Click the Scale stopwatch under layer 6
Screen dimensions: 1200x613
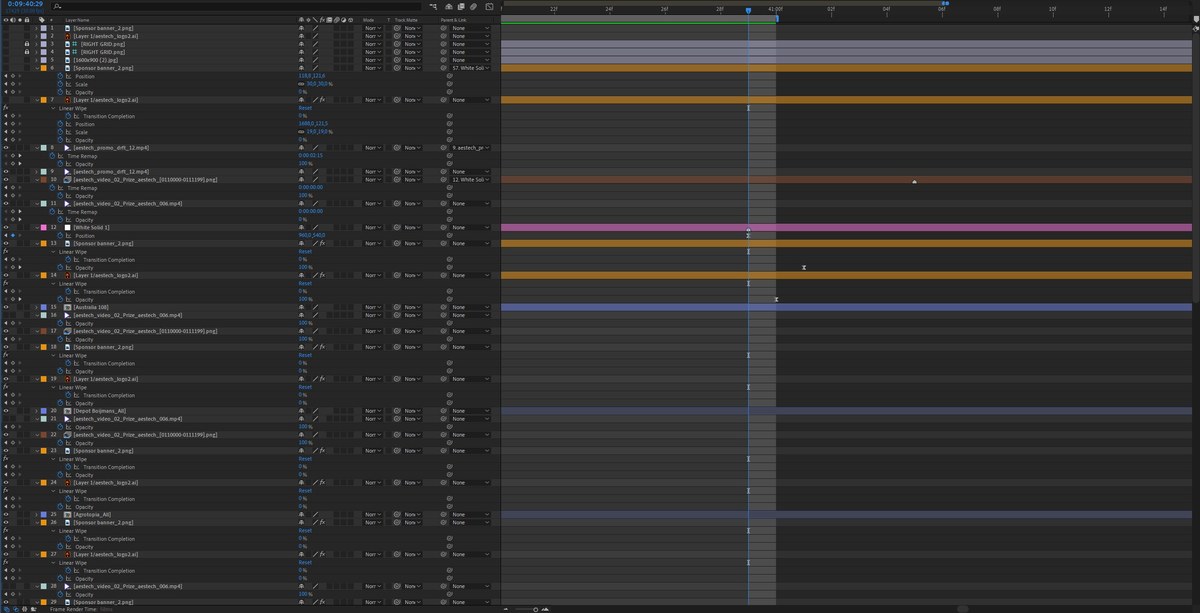60,84
